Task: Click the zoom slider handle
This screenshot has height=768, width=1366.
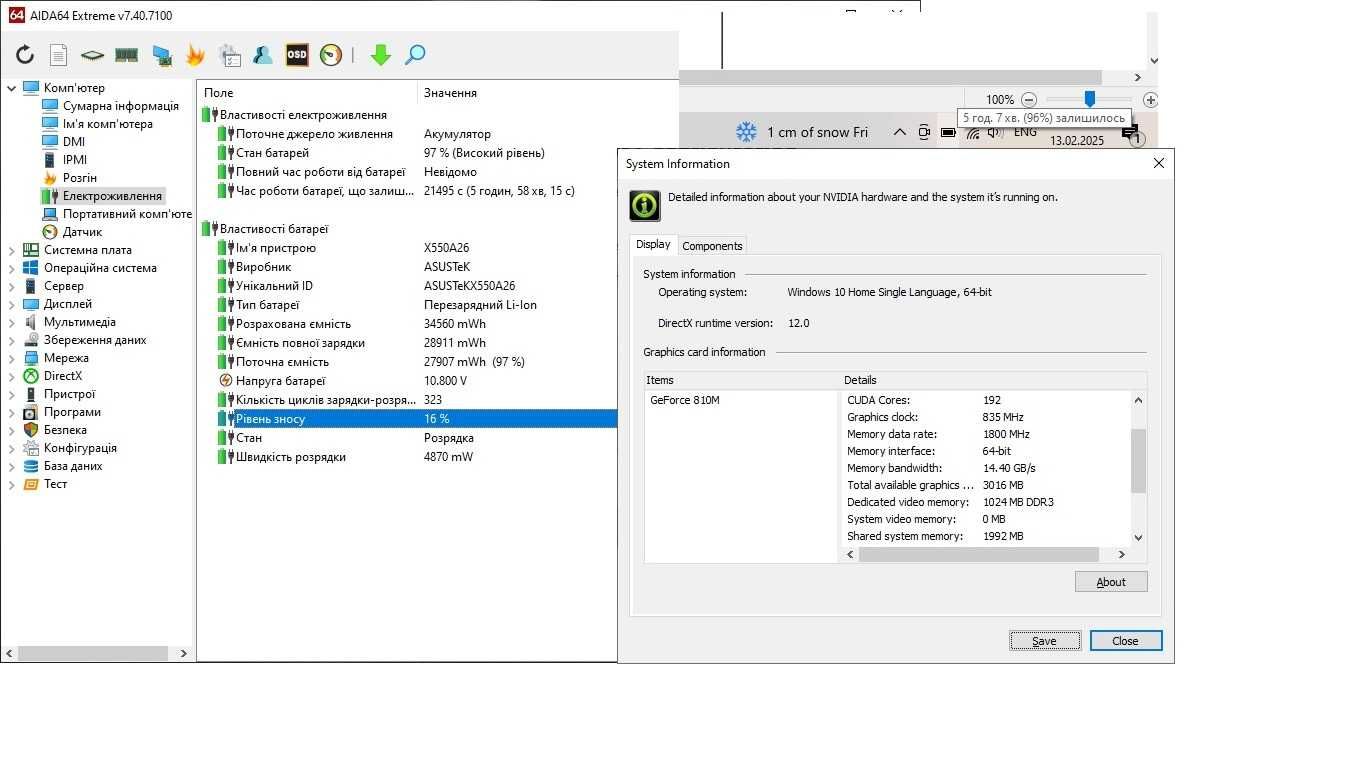Action: click(x=1090, y=99)
